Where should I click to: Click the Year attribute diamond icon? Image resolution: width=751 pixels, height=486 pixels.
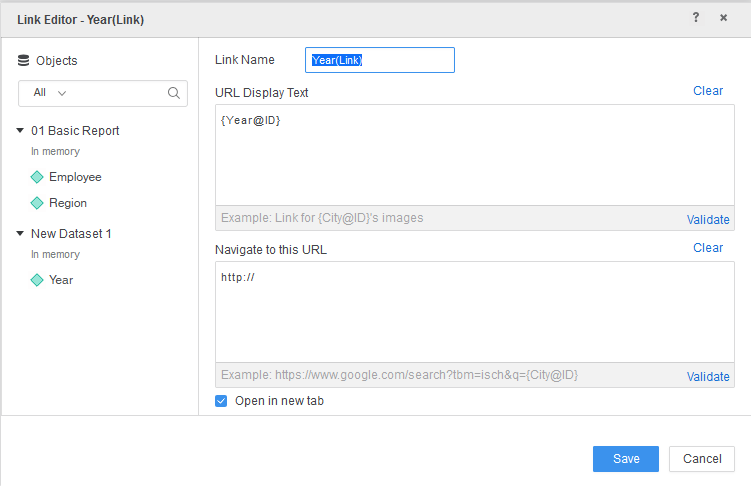[x=37, y=280]
